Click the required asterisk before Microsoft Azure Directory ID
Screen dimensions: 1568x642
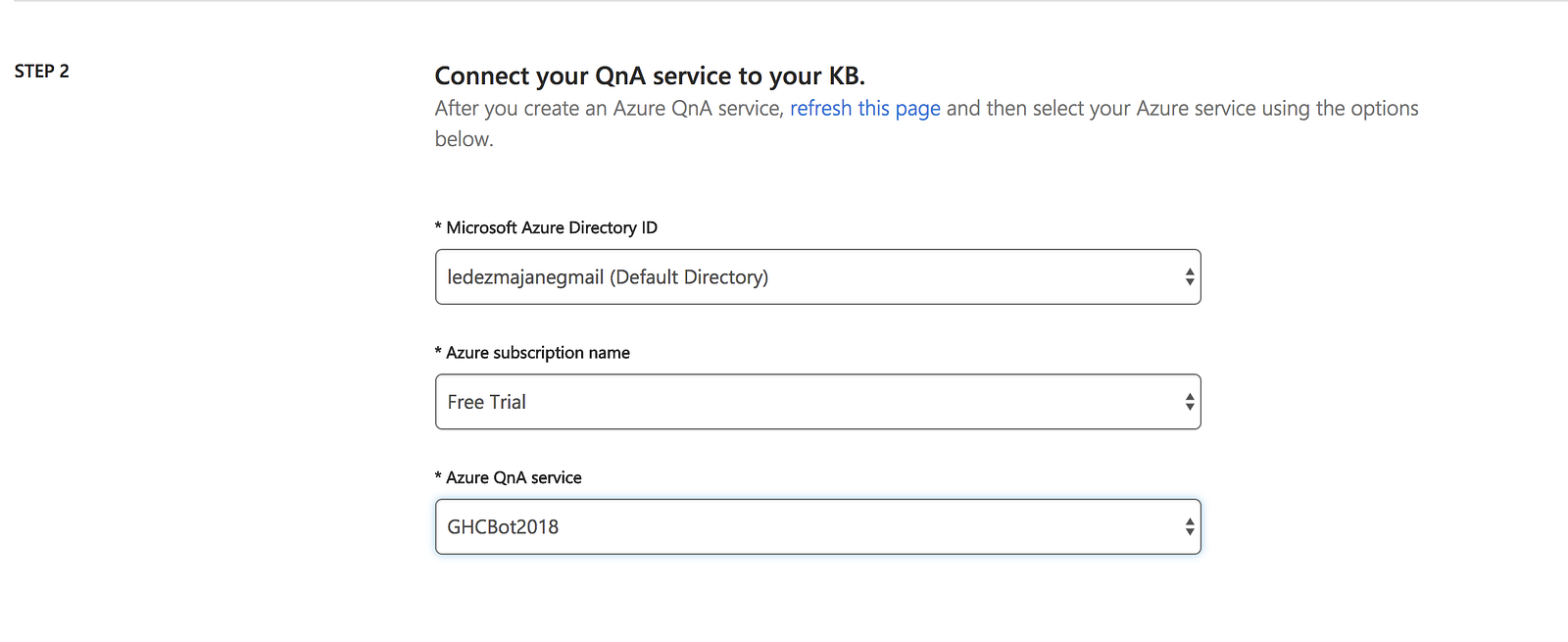tap(438, 227)
